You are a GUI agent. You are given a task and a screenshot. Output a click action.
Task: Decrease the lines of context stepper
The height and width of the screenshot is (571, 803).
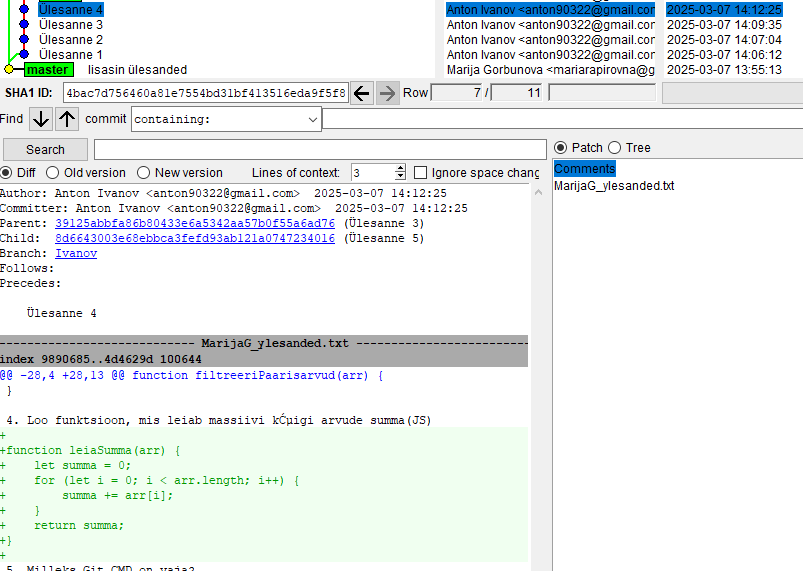point(400,176)
